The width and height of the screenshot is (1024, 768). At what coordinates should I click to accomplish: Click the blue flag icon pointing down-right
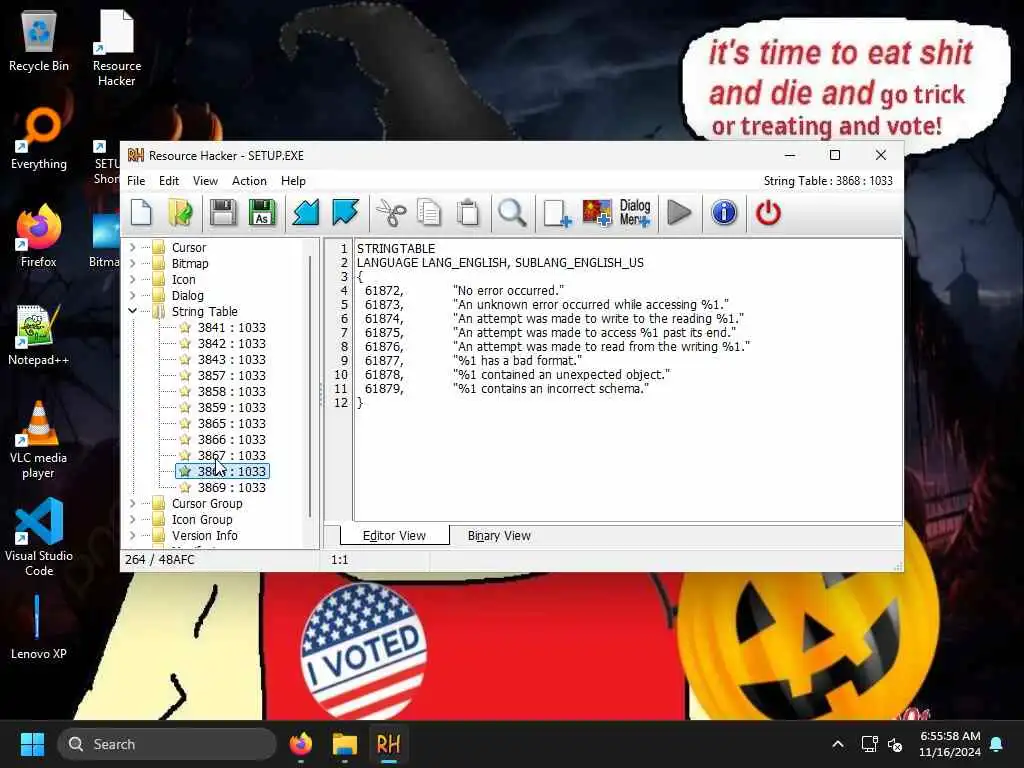(x=345, y=213)
